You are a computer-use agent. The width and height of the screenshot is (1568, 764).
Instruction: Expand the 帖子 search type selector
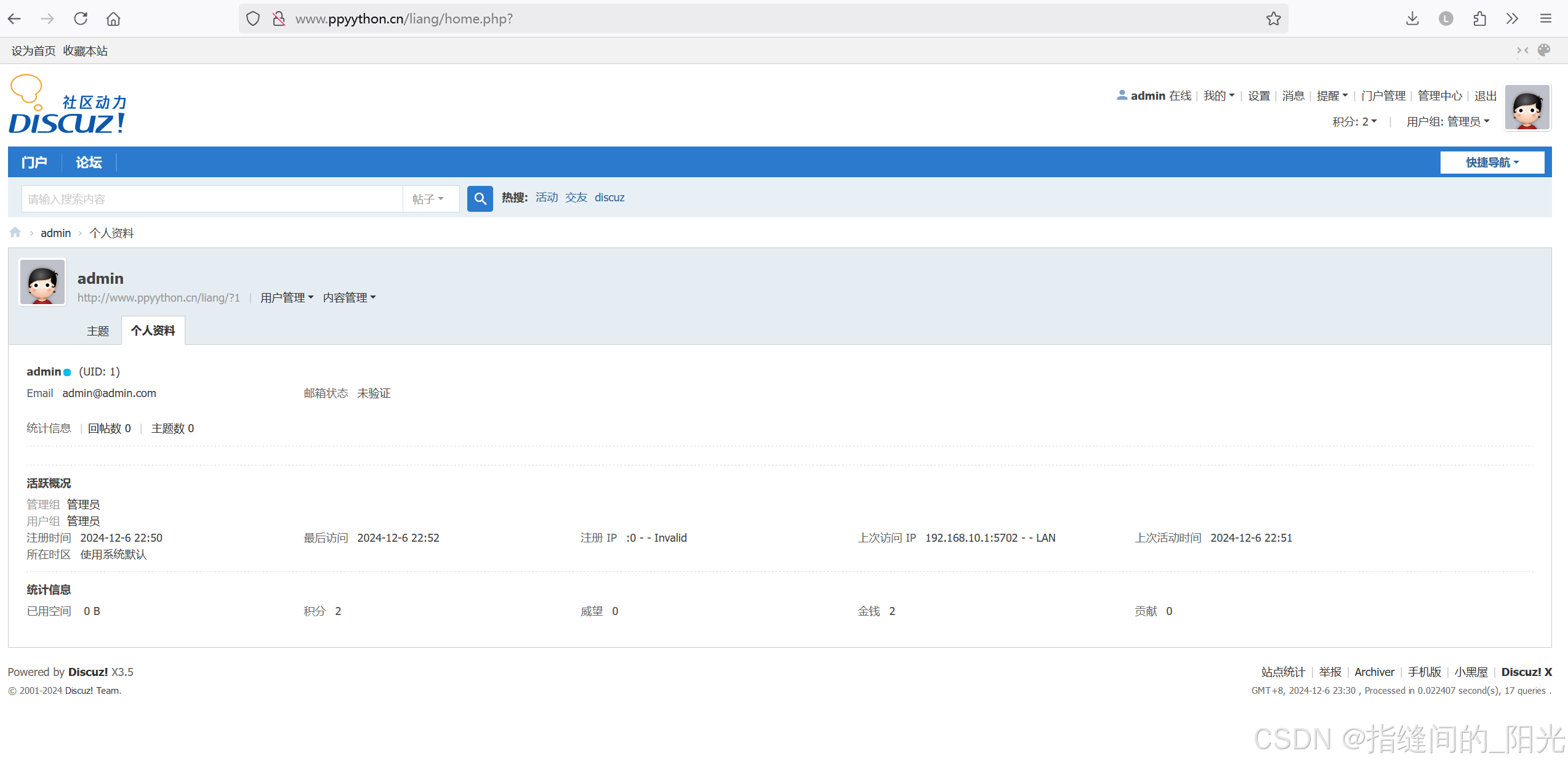428,199
